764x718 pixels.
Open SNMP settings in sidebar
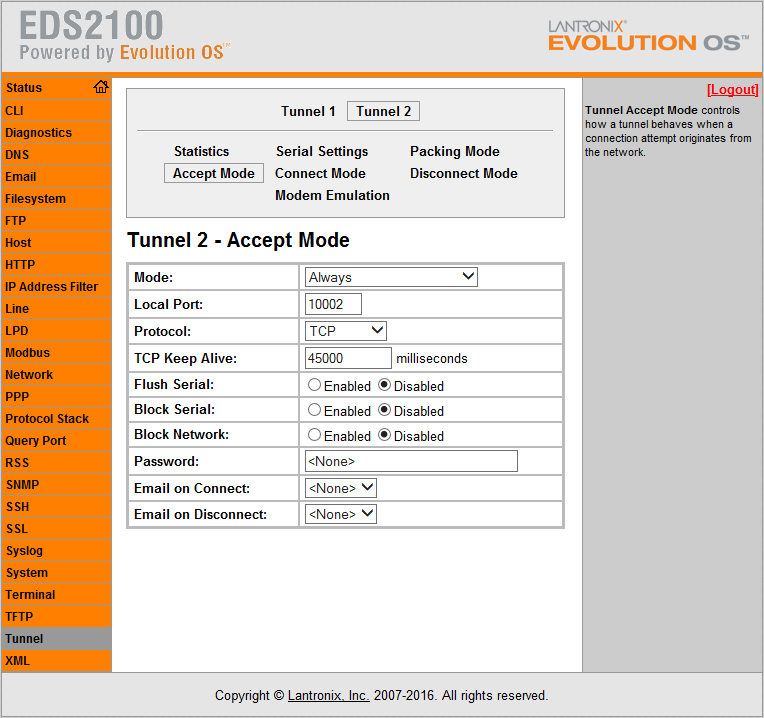point(57,485)
